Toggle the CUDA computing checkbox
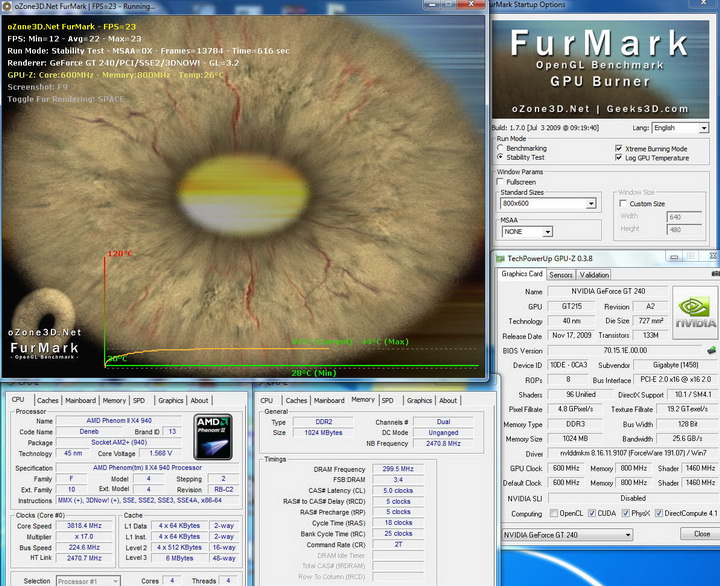 point(592,513)
